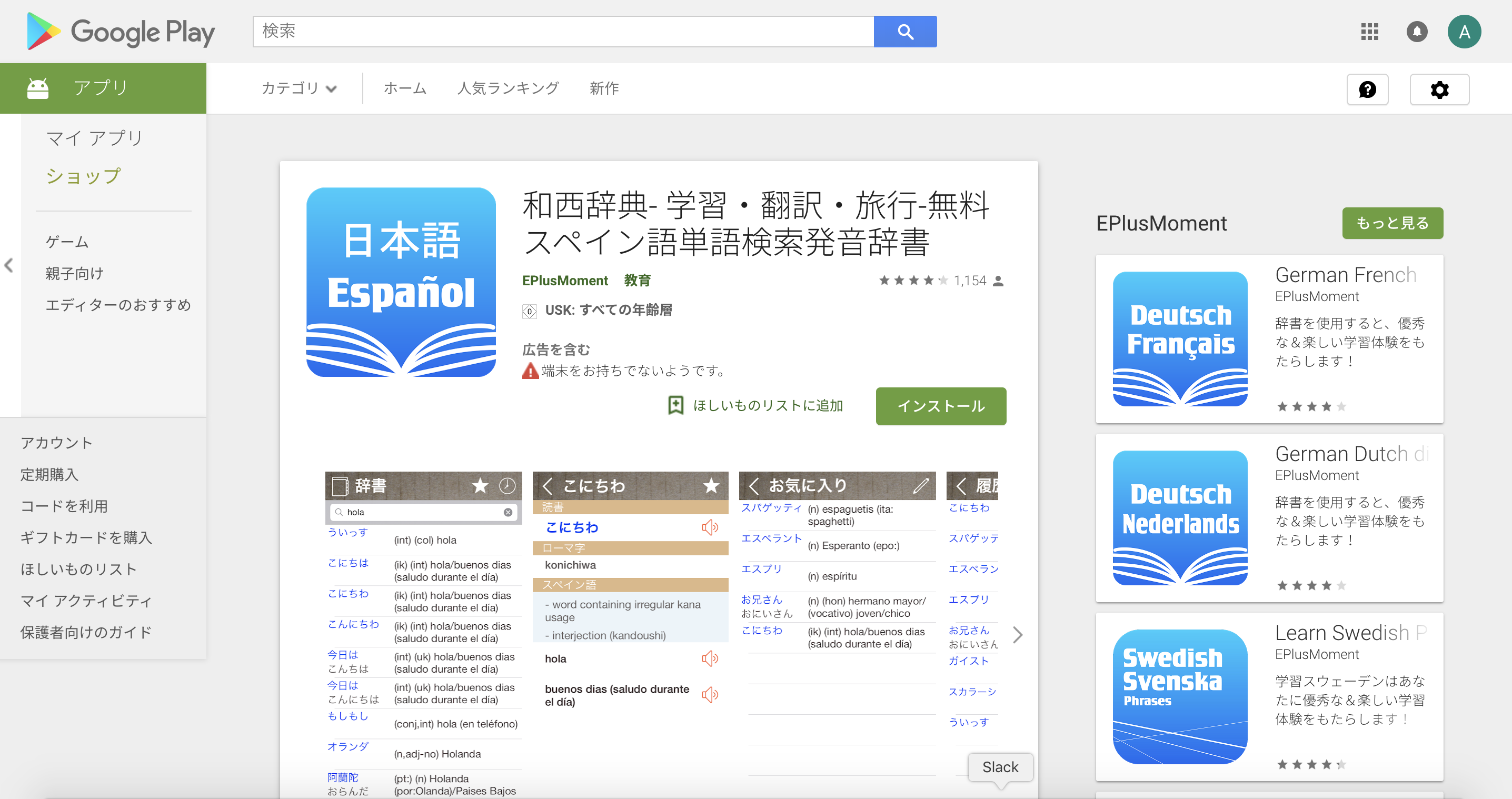Image resolution: width=1512 pixels, height=799 pixels.
Task: Select the アプリ section header
Action: pos(103,88)
